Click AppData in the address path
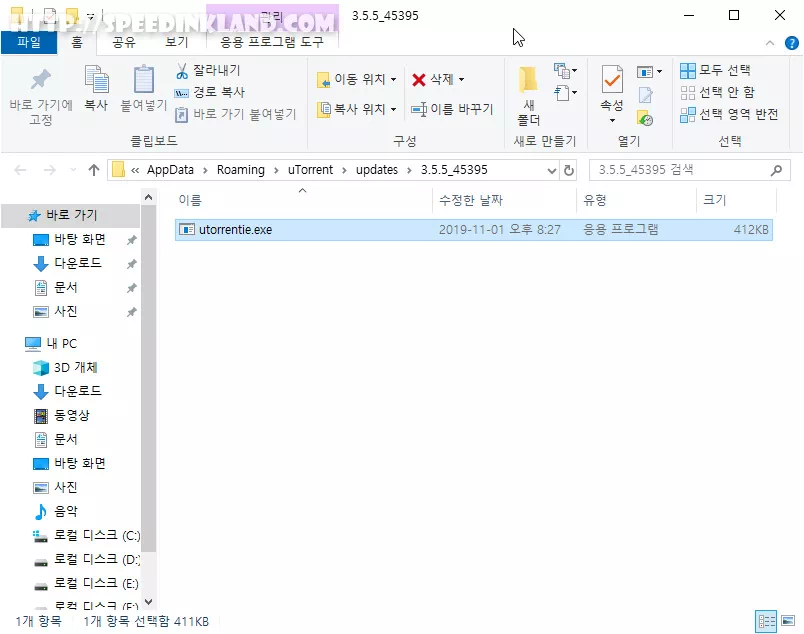804x634 pixels. 170,170
